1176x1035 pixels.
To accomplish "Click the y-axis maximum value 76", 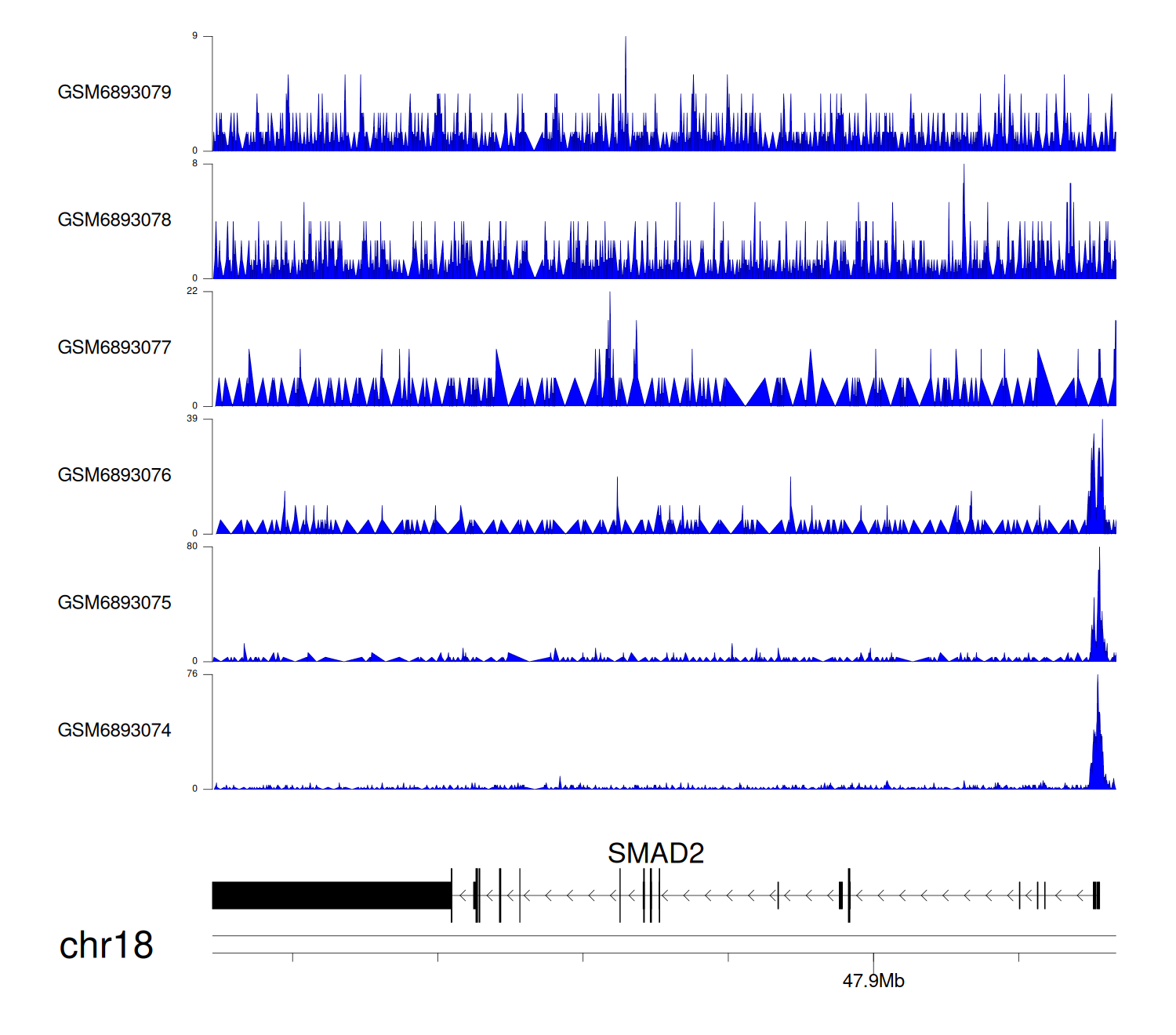I will point(192,674).
